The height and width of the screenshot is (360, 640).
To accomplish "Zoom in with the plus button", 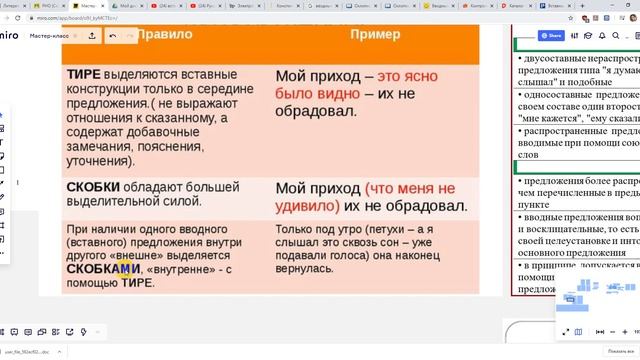I will (x=624, y=332).
